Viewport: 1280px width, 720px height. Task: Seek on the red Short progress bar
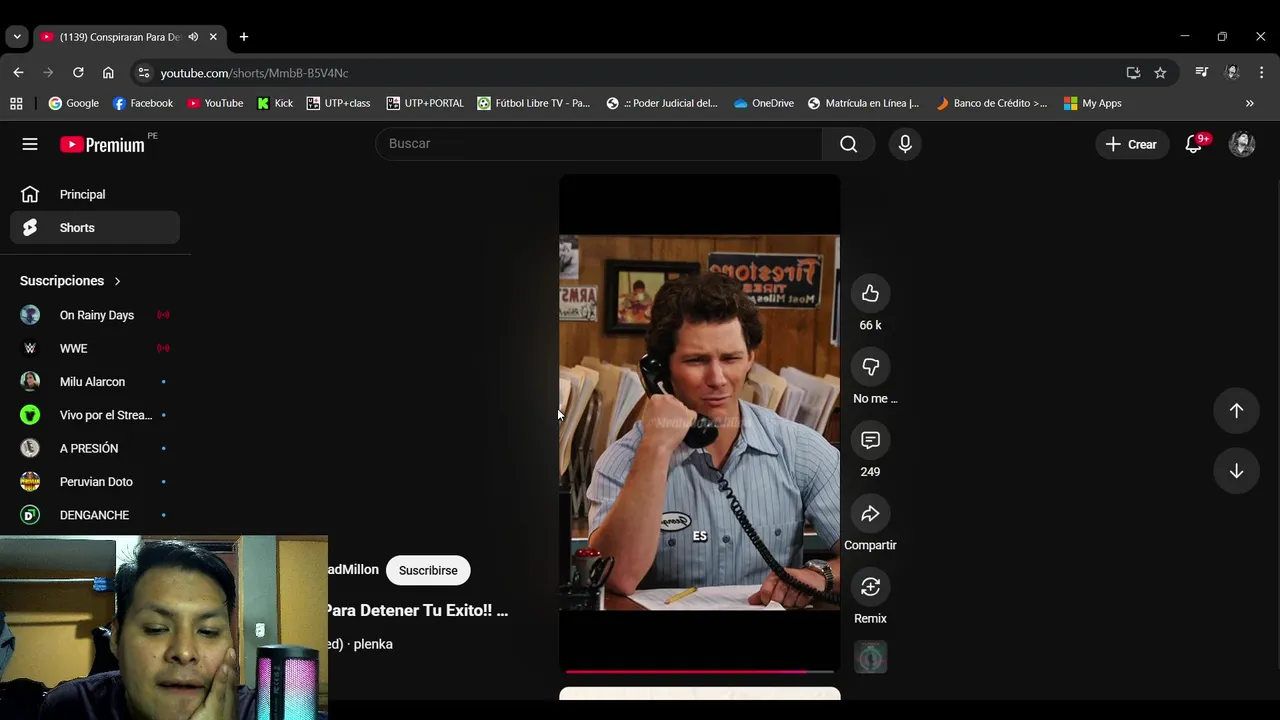click(x=699, y=671)
